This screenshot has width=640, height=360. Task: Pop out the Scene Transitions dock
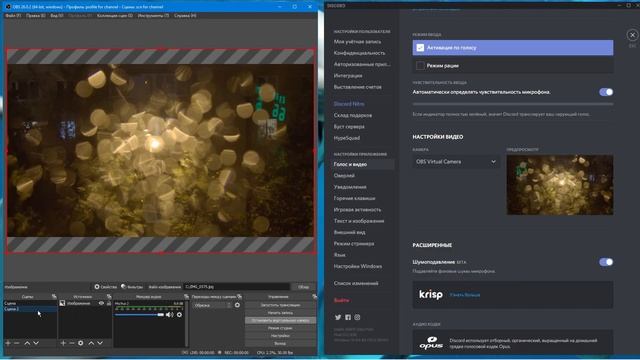[240, 296]
